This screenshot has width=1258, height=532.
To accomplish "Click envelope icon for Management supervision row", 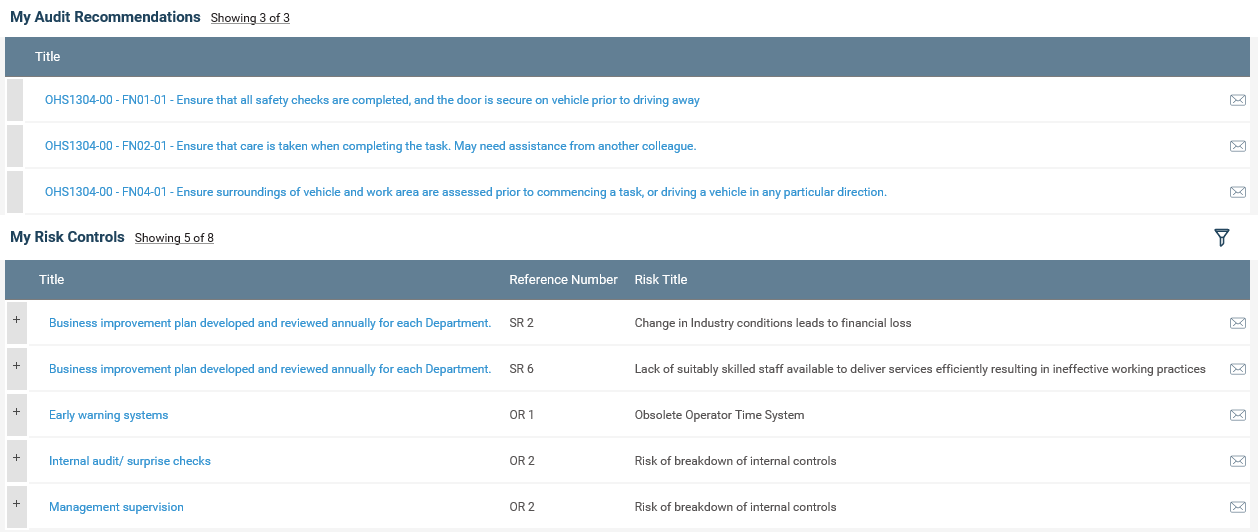I will 1237,507.
